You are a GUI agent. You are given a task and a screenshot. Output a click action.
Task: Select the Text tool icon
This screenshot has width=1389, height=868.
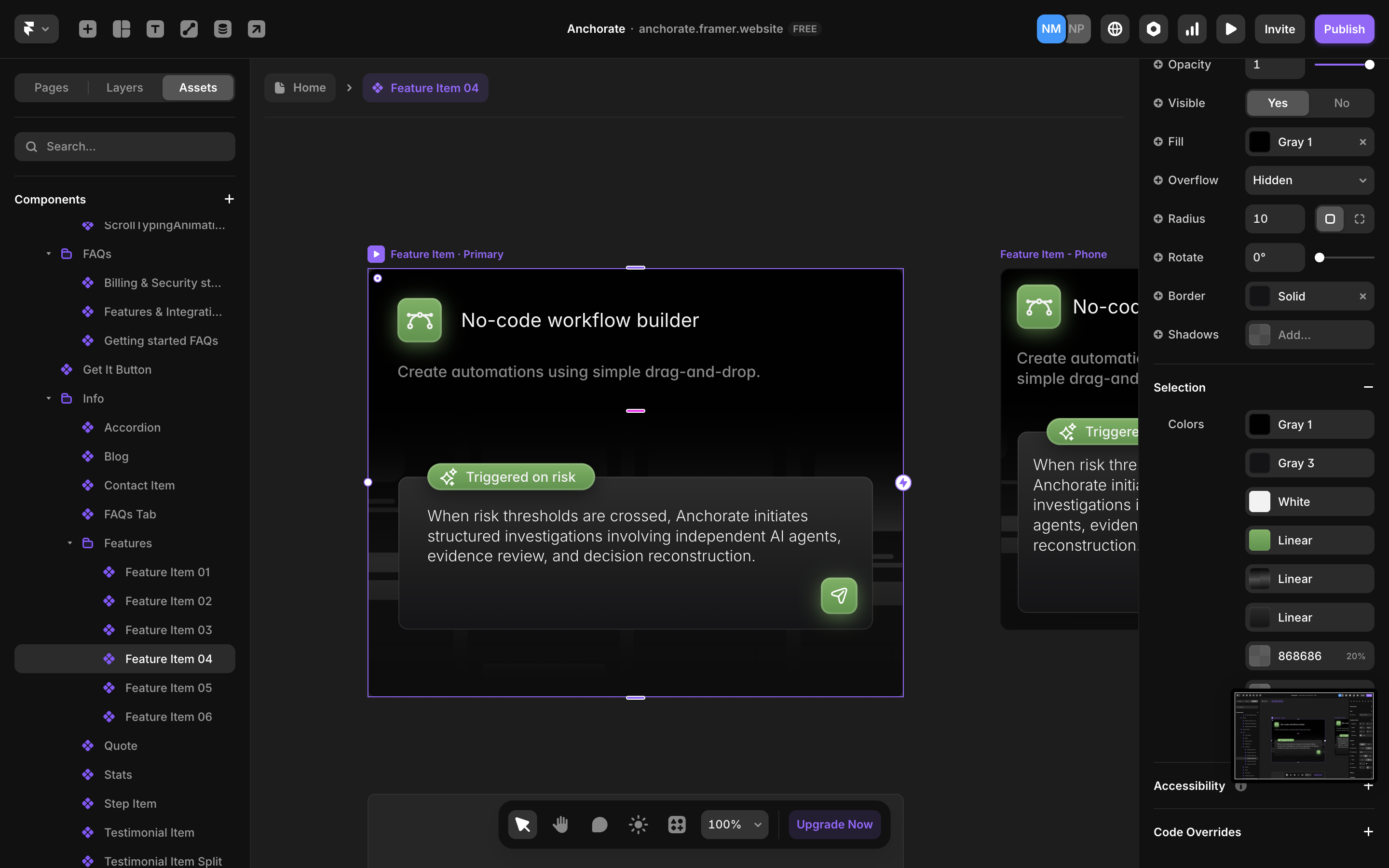(x=155, y=29)
